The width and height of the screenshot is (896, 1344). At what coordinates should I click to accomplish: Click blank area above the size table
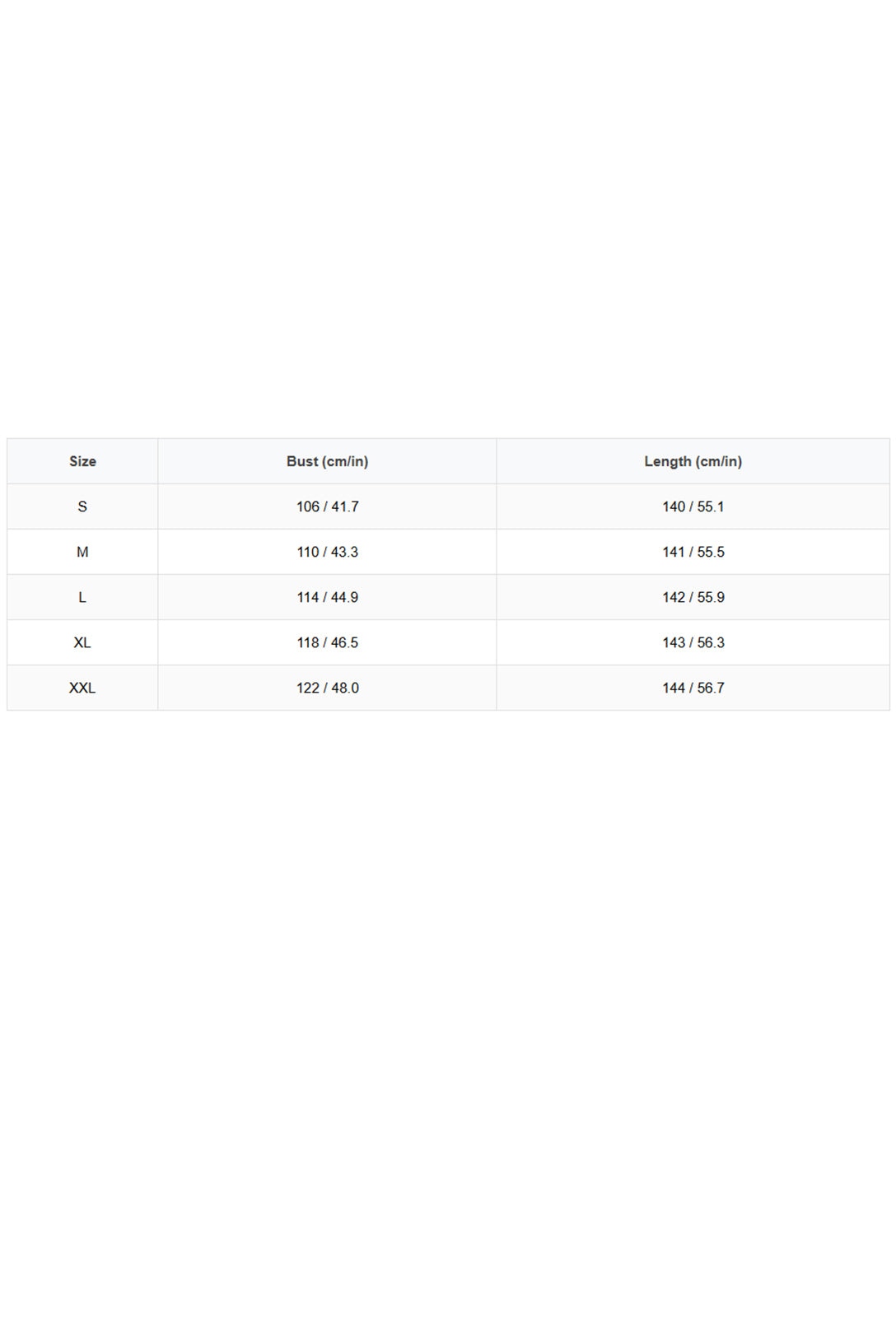point(448,218)
